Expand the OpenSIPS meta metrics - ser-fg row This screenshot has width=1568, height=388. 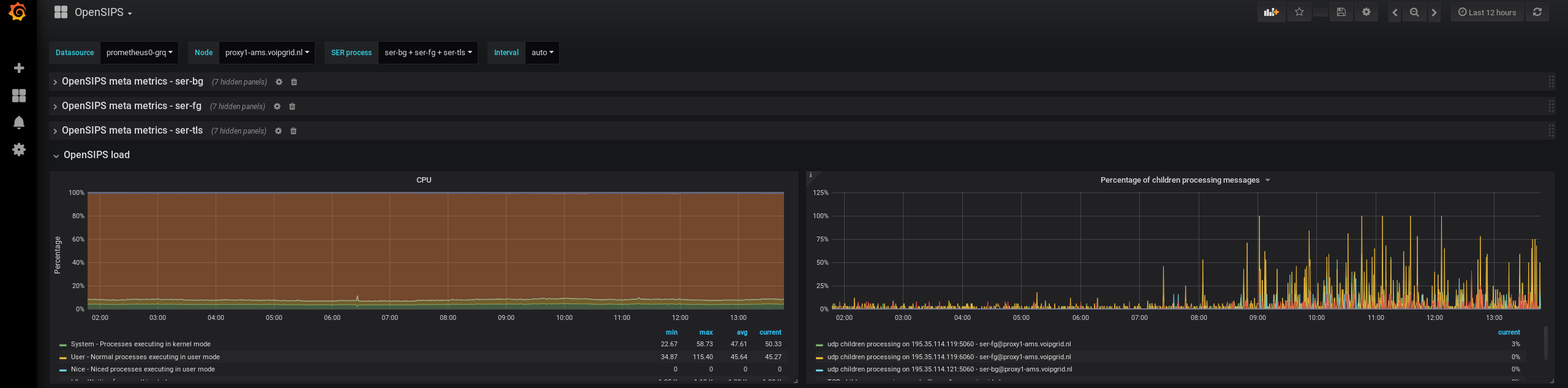coord(132,106)
